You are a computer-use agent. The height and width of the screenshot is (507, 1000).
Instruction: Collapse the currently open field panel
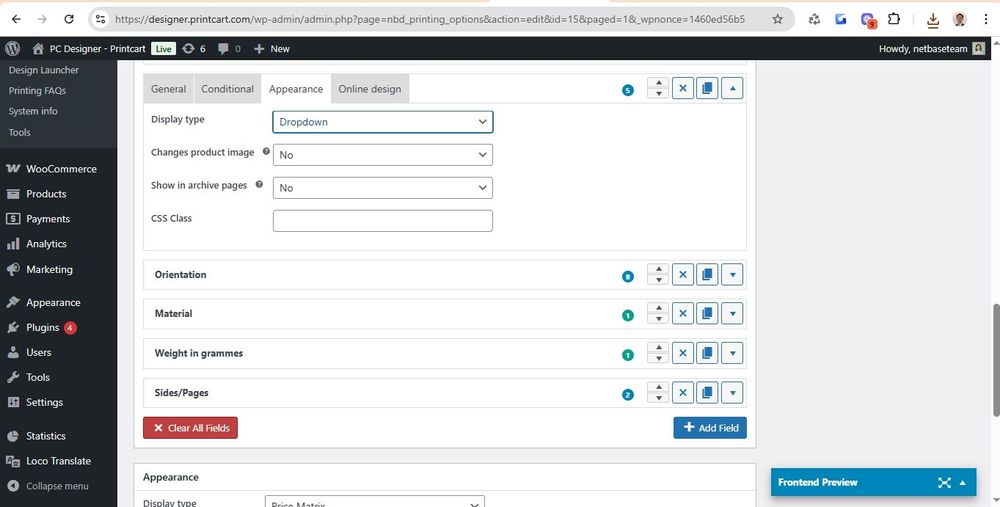(733, 88)
